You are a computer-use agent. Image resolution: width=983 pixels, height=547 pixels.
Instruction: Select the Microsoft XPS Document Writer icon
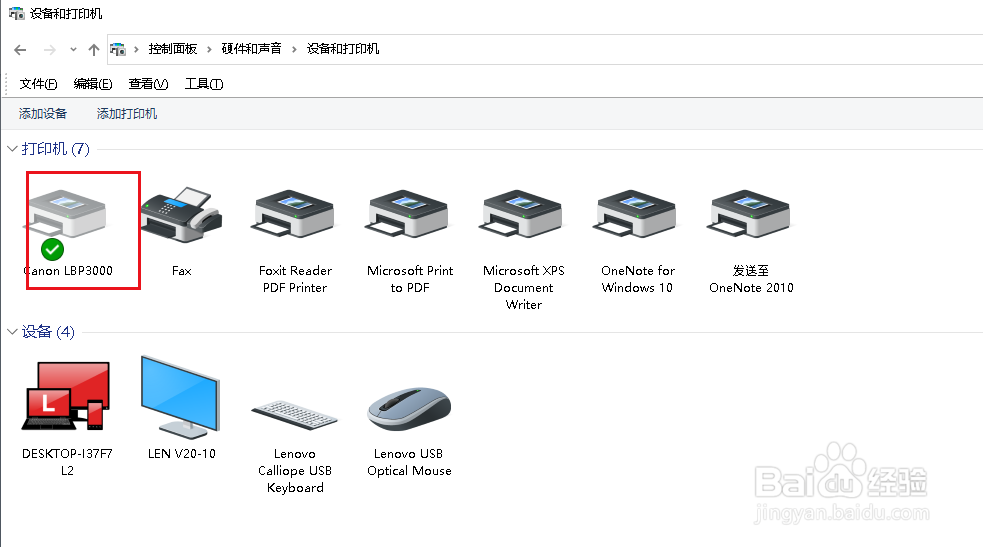click(x=523, y=214)
